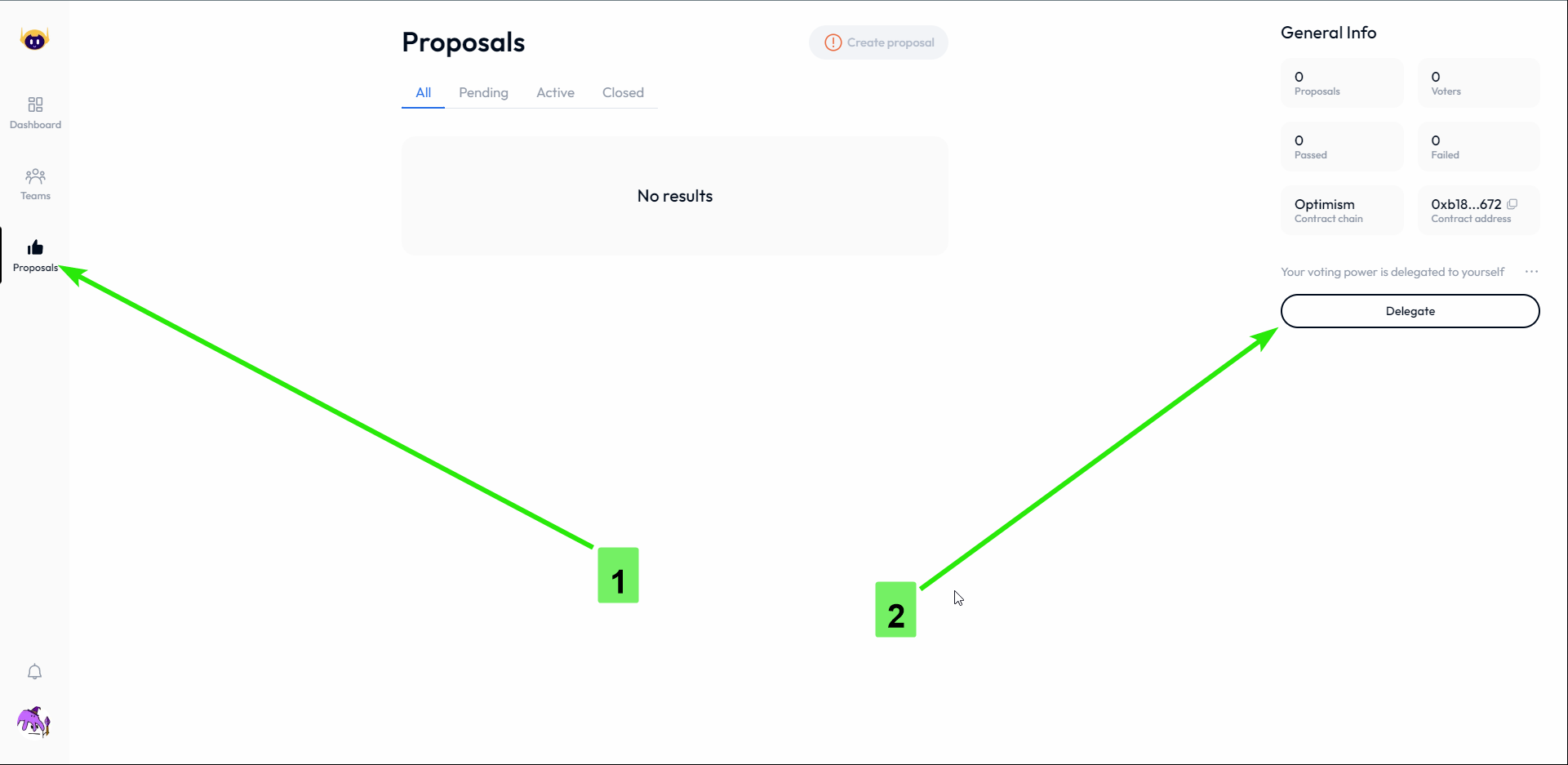The image size is (1568, 765).
Task: Open the delegation options ellipsis menu
Action: coord(1532,272)
